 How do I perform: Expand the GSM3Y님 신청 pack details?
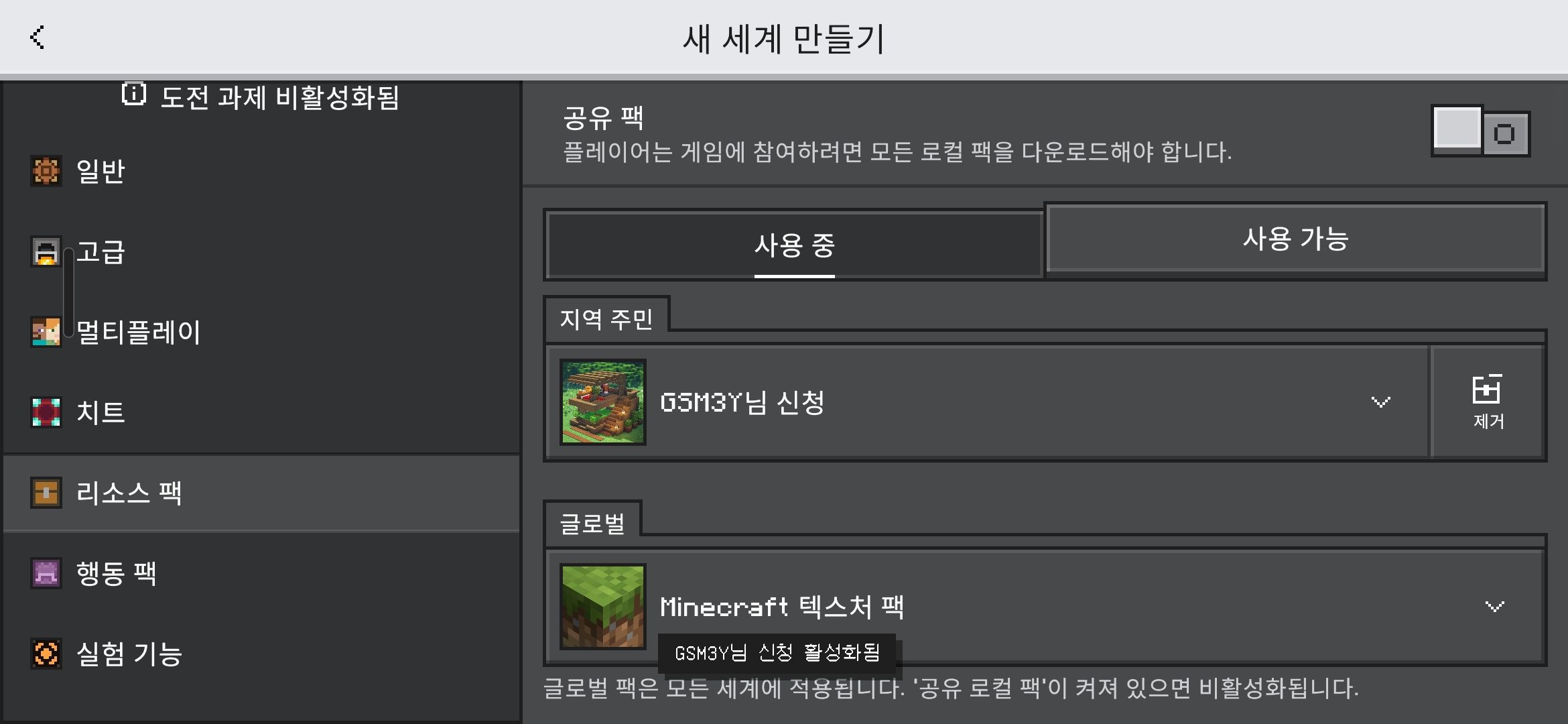(1380, 402)
